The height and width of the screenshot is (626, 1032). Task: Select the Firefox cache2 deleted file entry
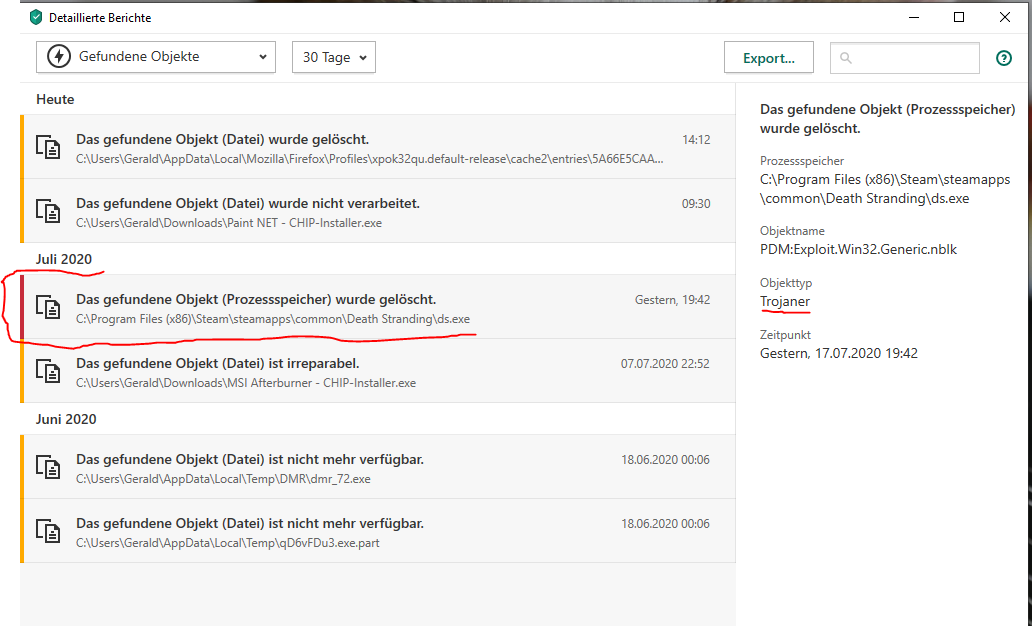(378, 147)
